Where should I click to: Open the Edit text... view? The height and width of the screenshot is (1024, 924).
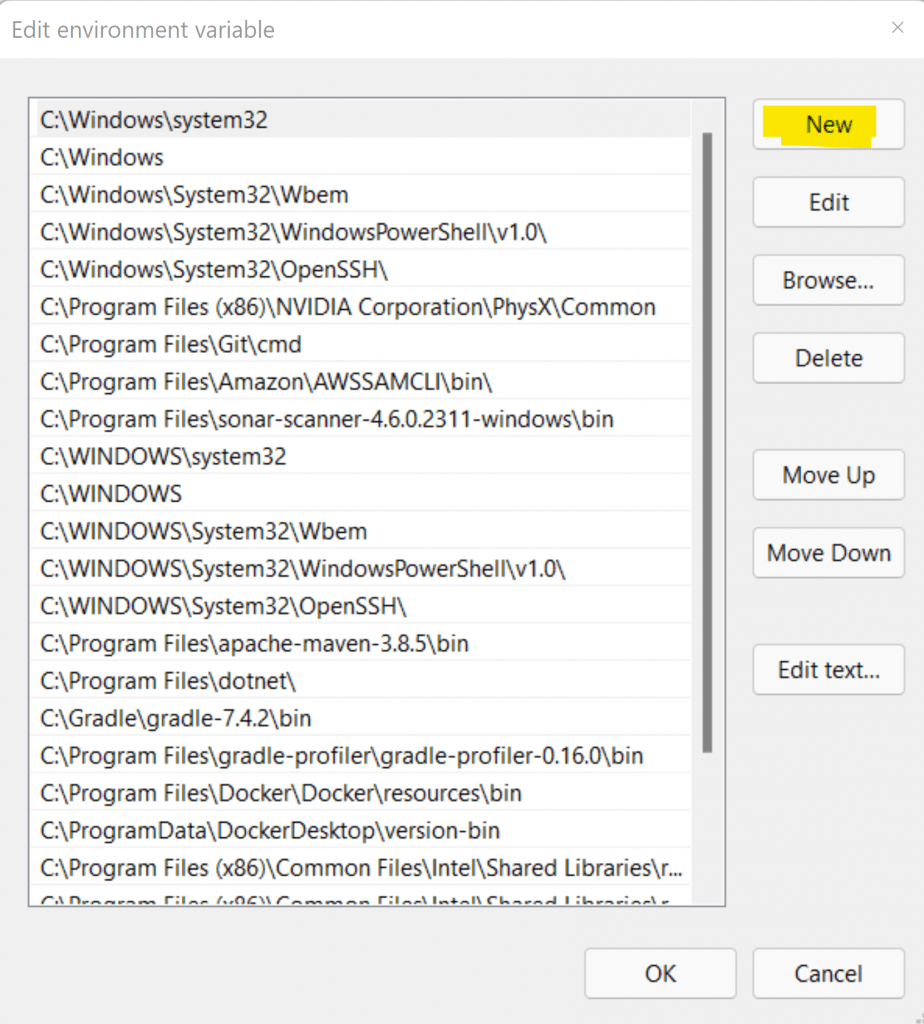[828, 670]
